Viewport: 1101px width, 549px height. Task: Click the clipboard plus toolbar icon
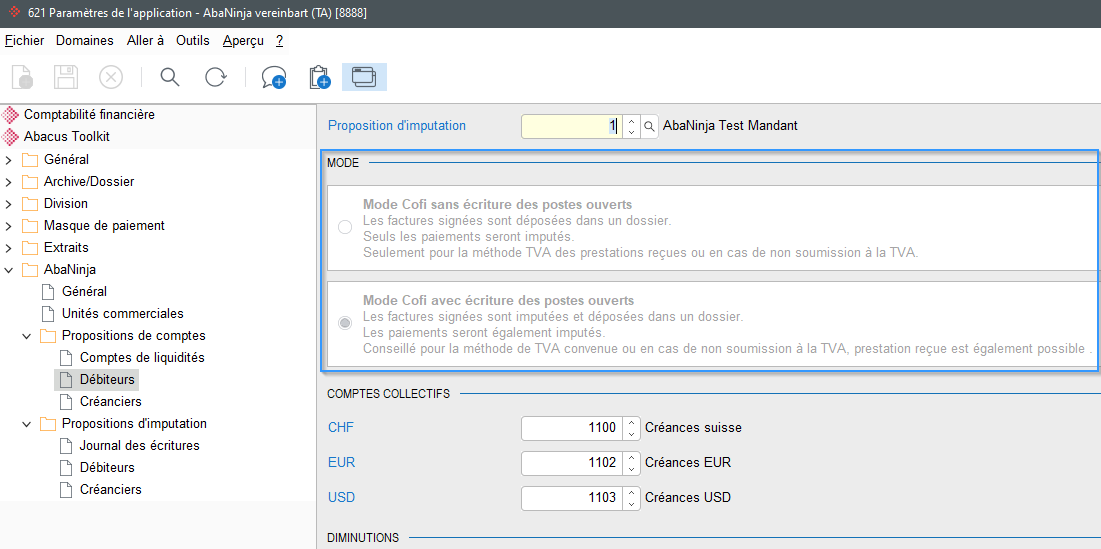[x=319, y=77]
